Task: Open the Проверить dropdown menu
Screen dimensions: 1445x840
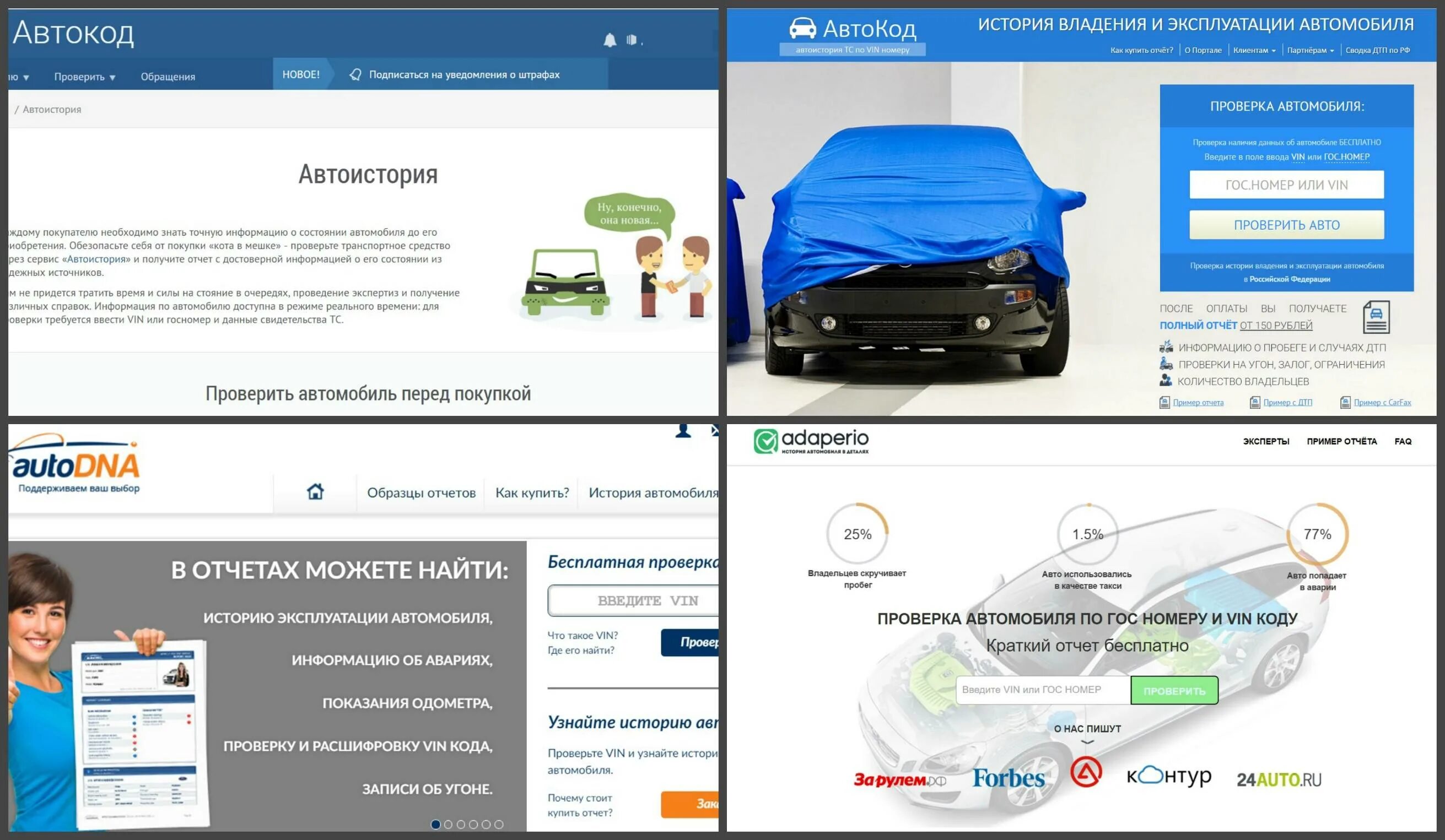Action: pos(84,77)
